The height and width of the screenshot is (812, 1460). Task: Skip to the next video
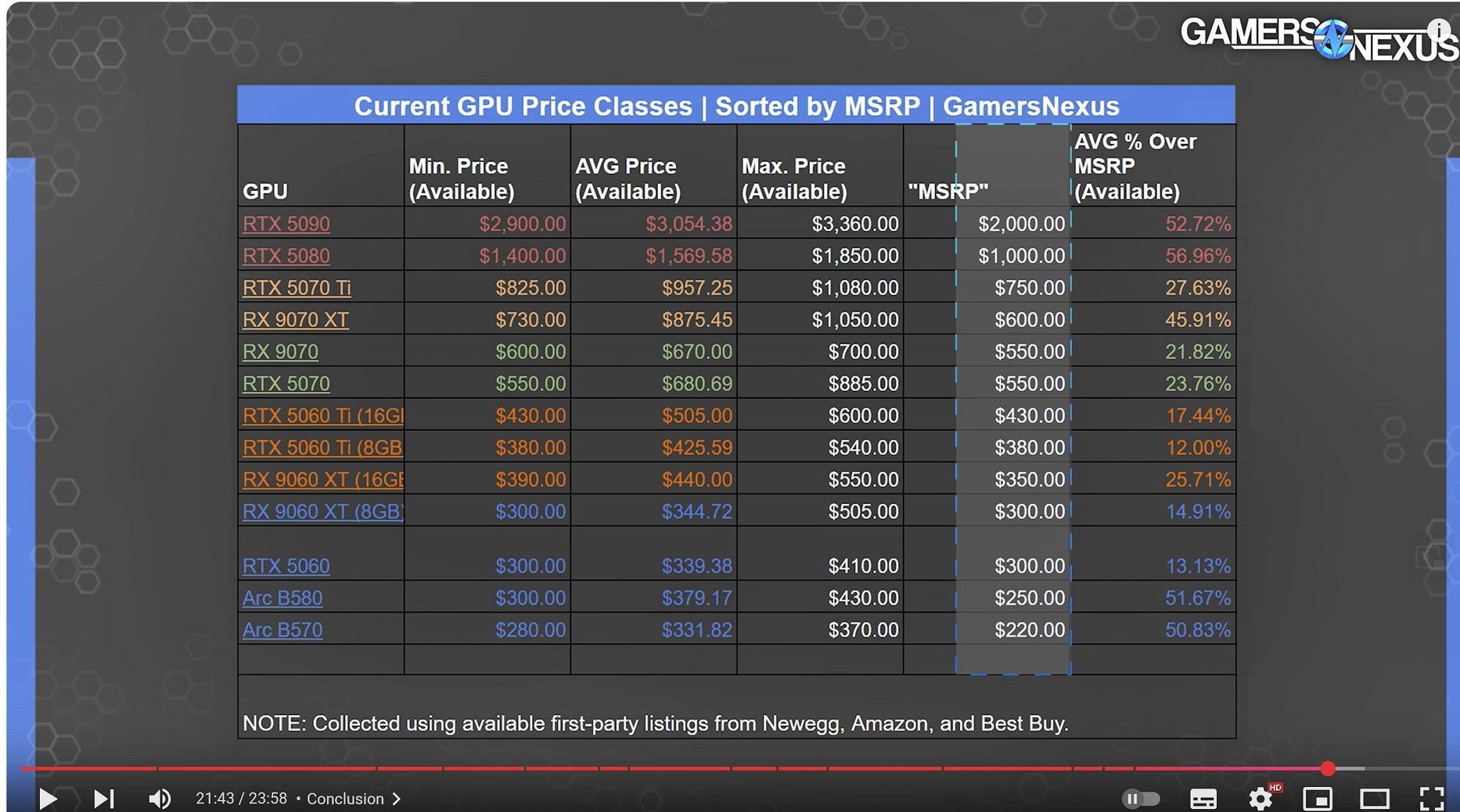(x=104, y=798)
